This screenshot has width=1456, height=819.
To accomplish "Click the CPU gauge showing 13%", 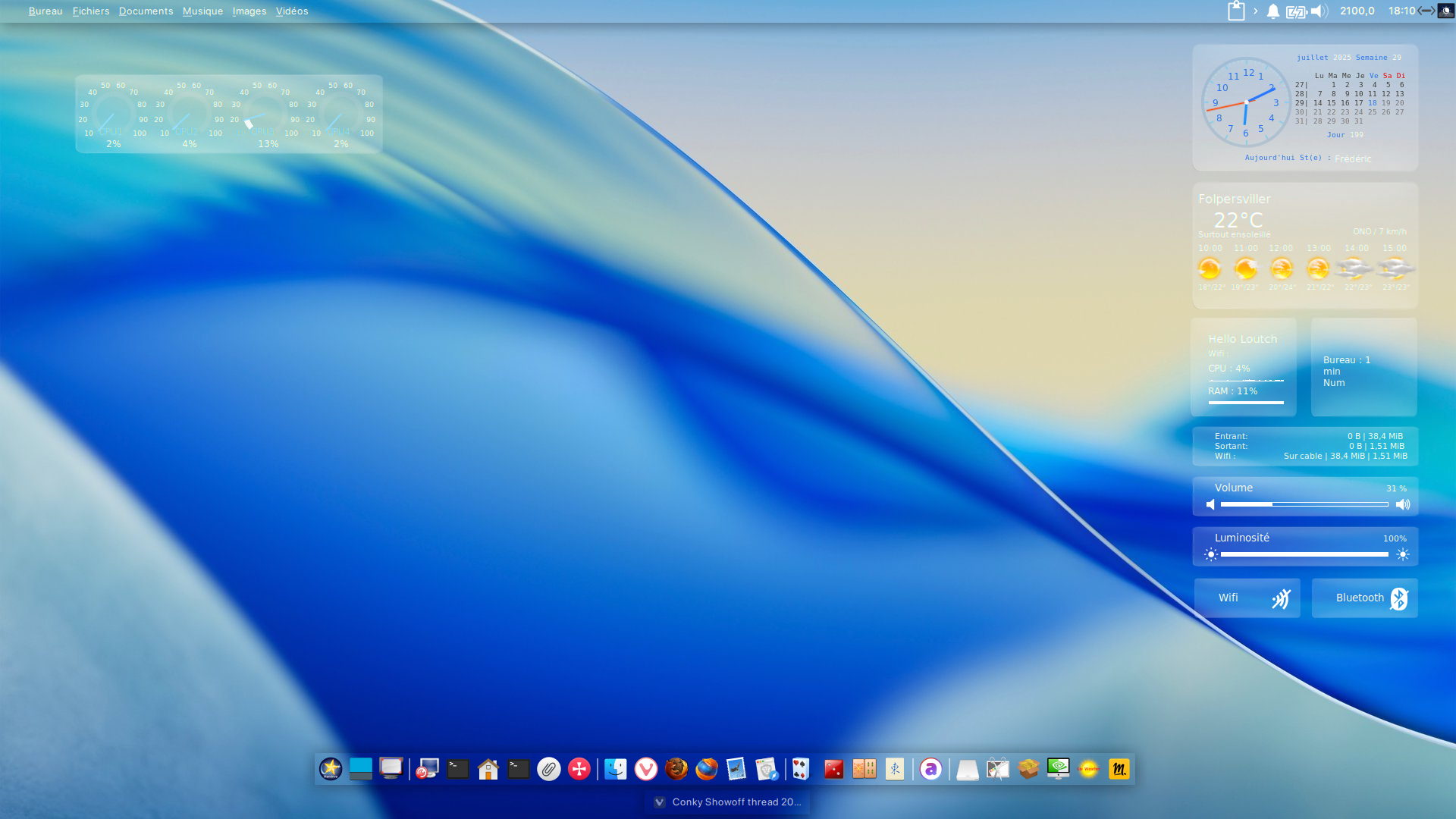I will 265,115.
